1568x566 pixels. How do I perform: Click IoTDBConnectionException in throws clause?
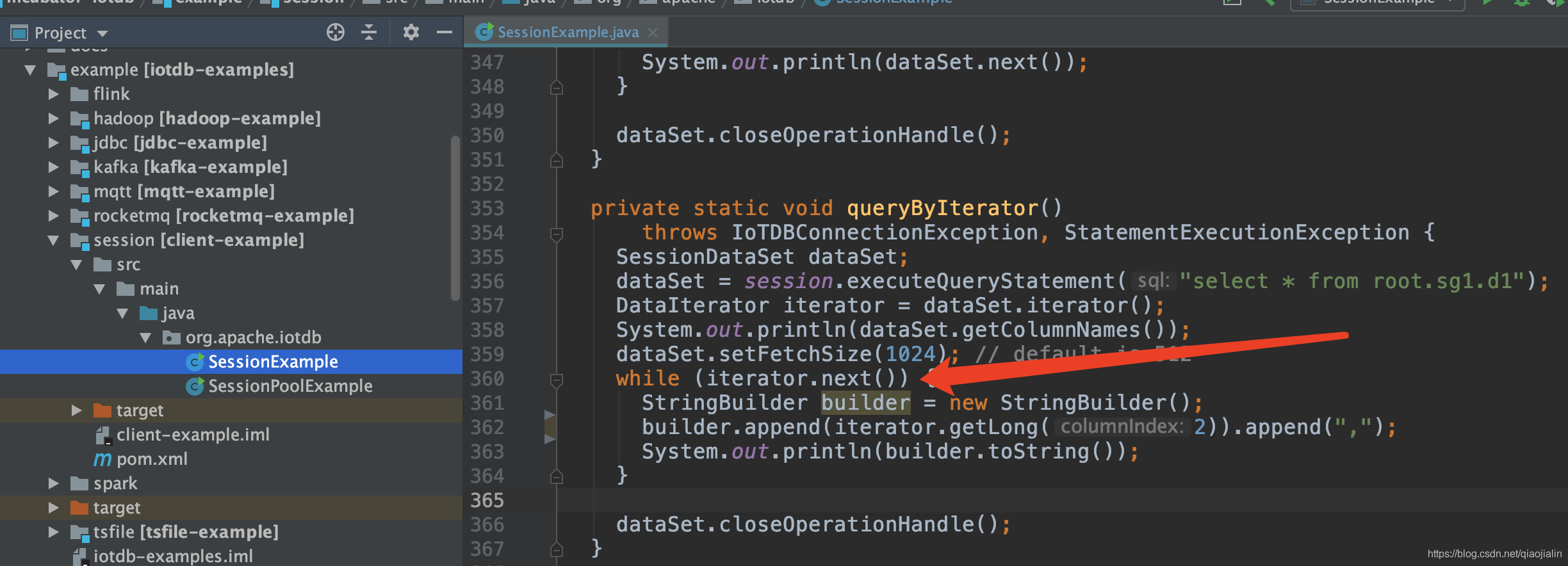(885, 232)
